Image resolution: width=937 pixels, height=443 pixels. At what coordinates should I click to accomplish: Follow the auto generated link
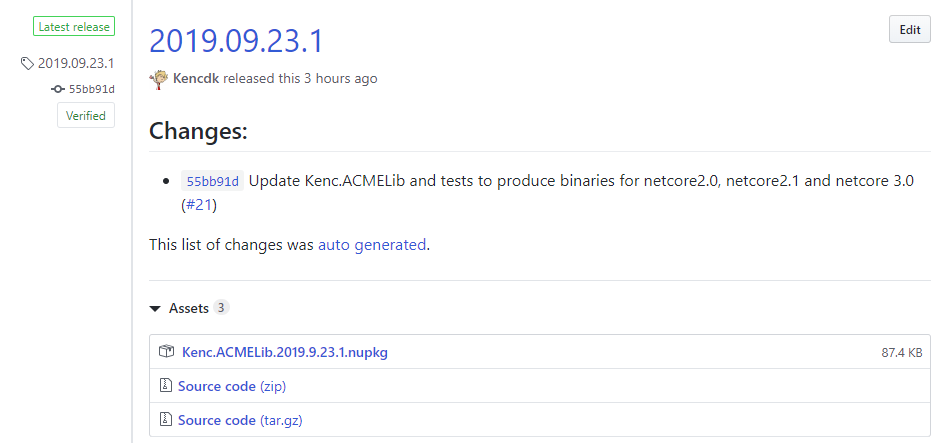[372, 245]
